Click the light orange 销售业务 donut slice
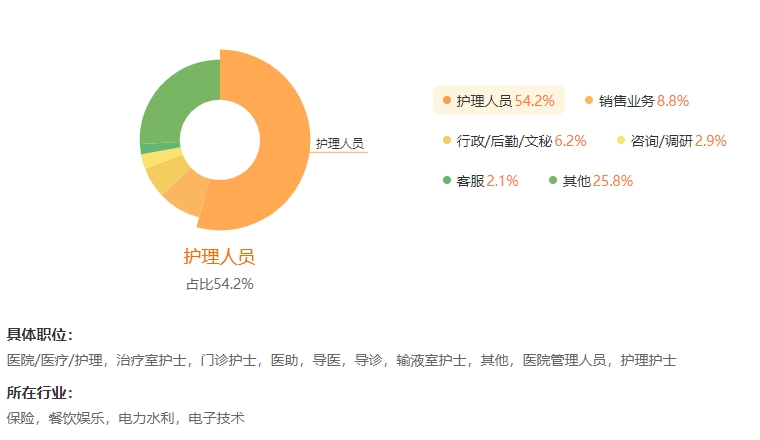The height and width of the screenshot is (440, 760). (x=188, y=194)
